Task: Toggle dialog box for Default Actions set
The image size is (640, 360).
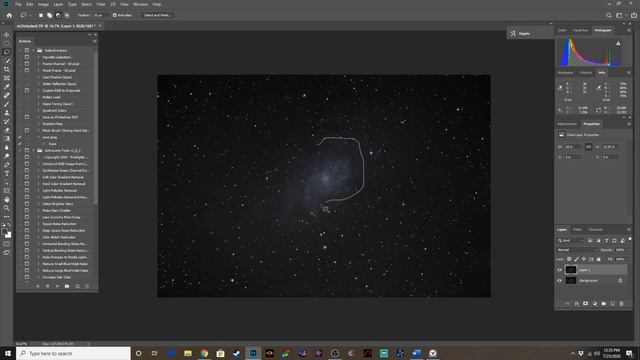Action: pos(27,50)
